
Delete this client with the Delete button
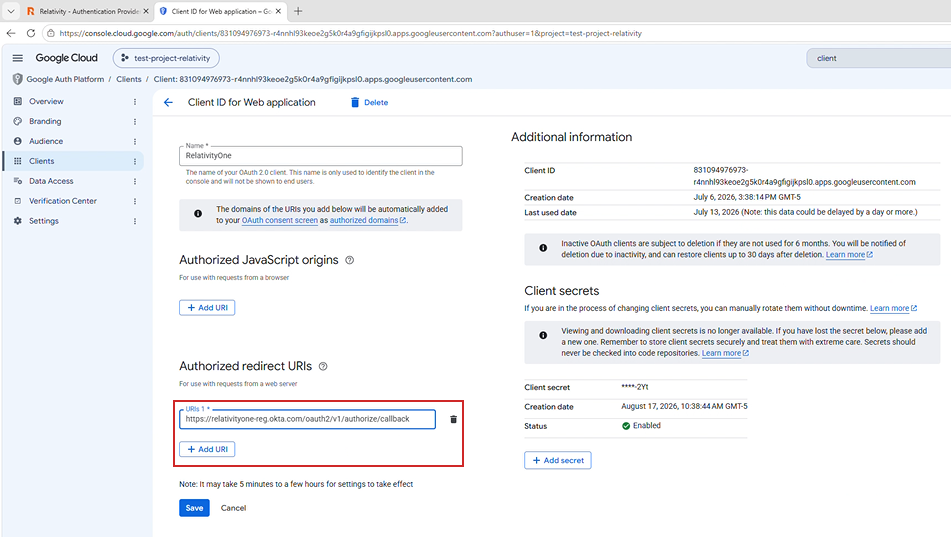click(x=369, y=103)
